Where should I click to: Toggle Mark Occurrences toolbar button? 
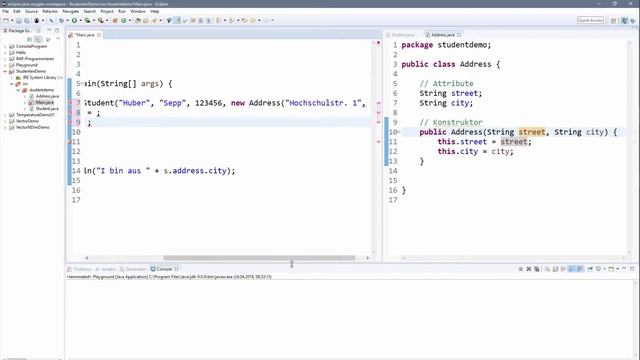[x=177, y=20]
